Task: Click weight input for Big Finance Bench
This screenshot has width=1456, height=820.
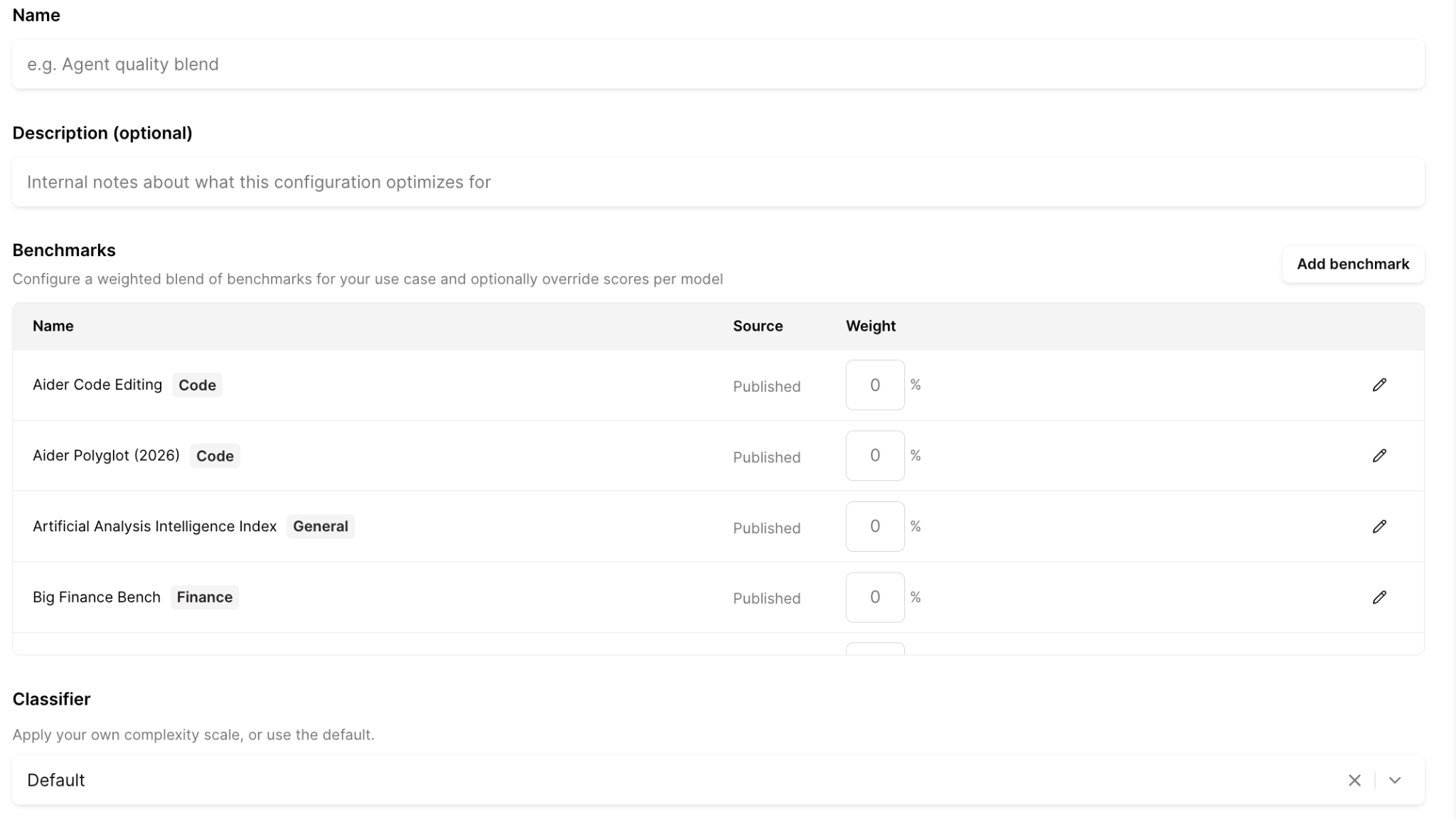Action: click(x=874, y=597)
